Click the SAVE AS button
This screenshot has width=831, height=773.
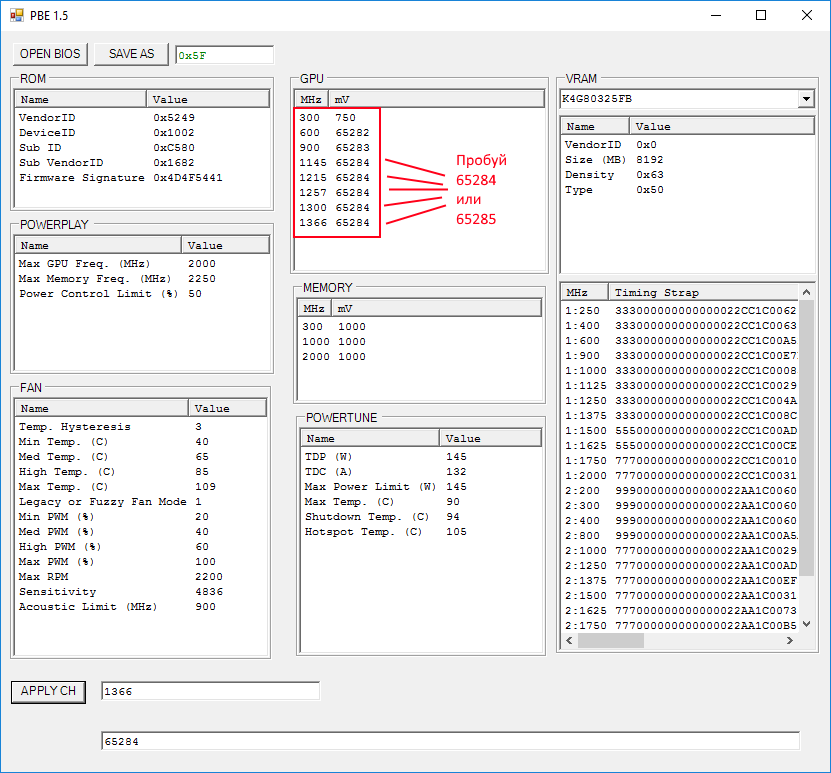131,54
